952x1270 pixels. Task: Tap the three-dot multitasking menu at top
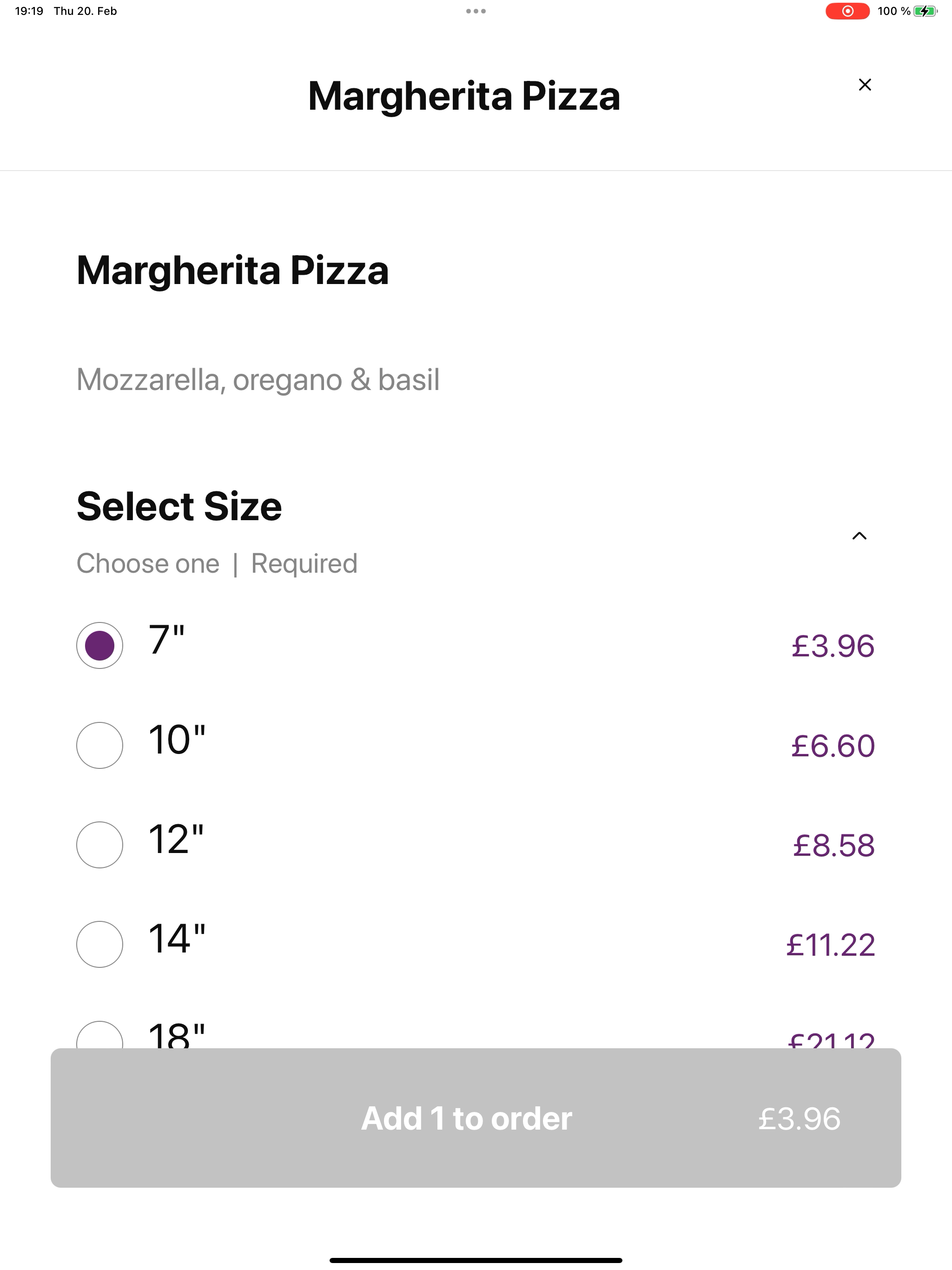pos(476,11)
